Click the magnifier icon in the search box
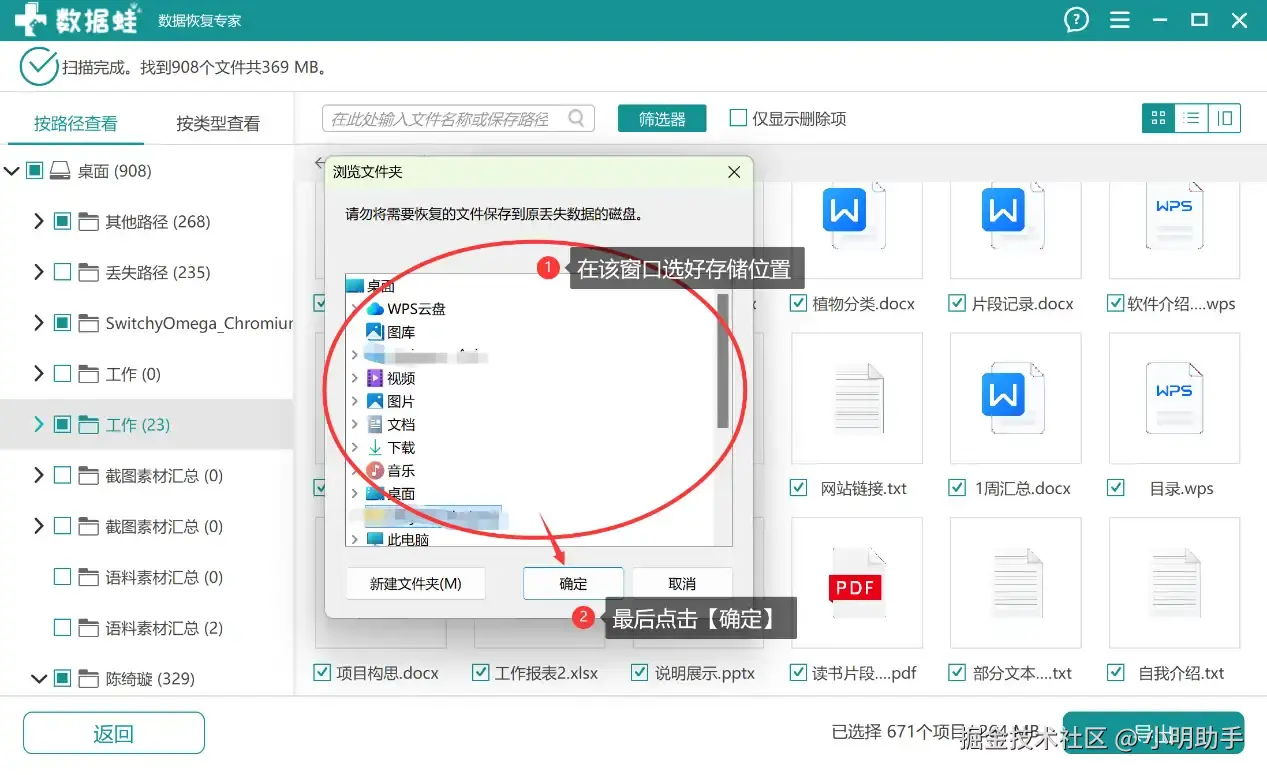 click(x=577, y=118)
